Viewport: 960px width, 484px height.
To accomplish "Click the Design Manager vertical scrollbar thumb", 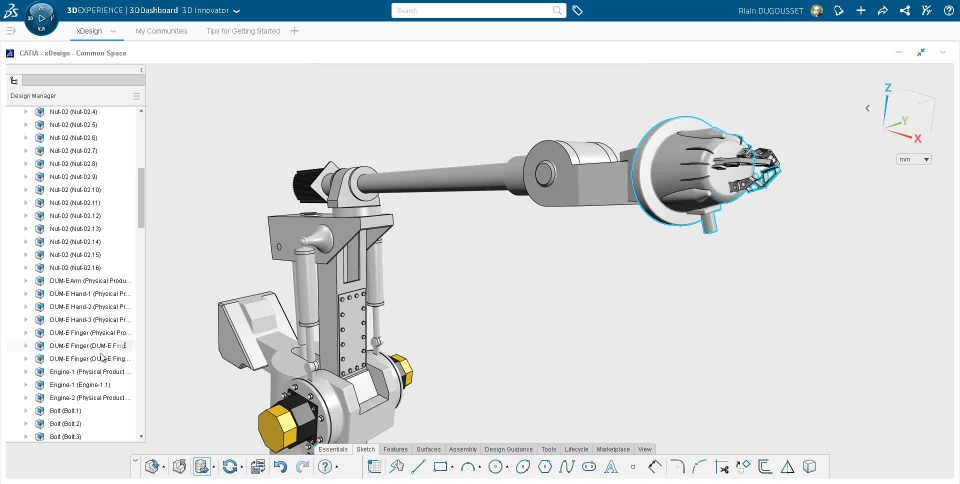I will (141, 198).
